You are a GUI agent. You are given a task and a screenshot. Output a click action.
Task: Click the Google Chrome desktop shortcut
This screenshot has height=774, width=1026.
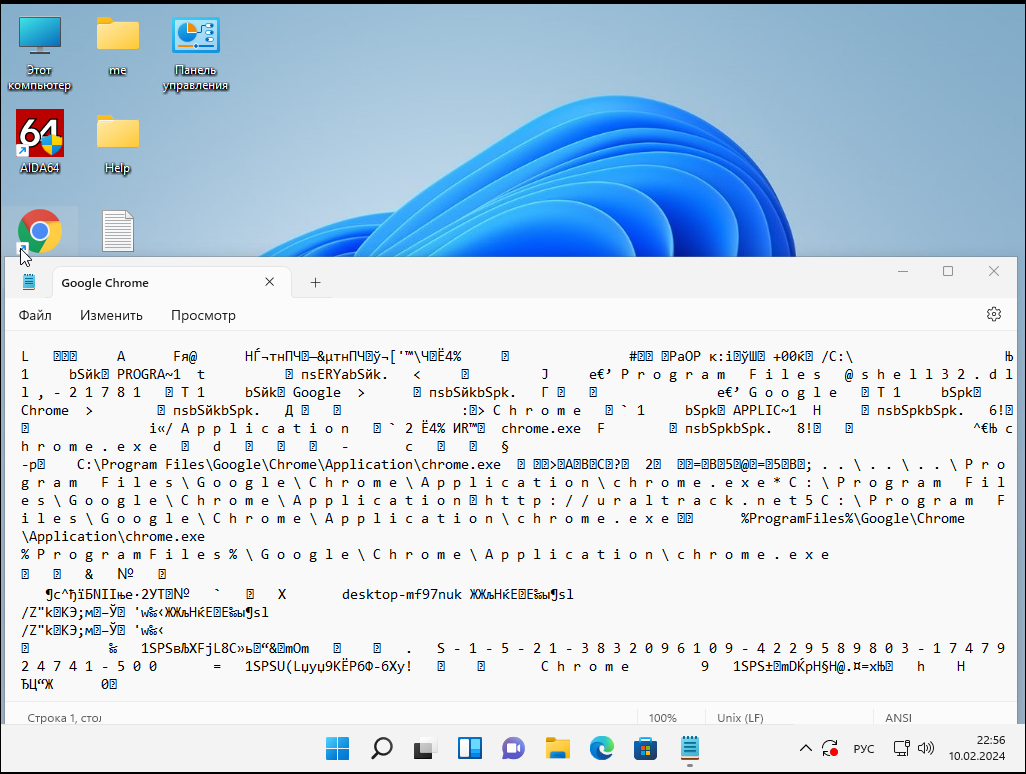[x=40, y=231]
